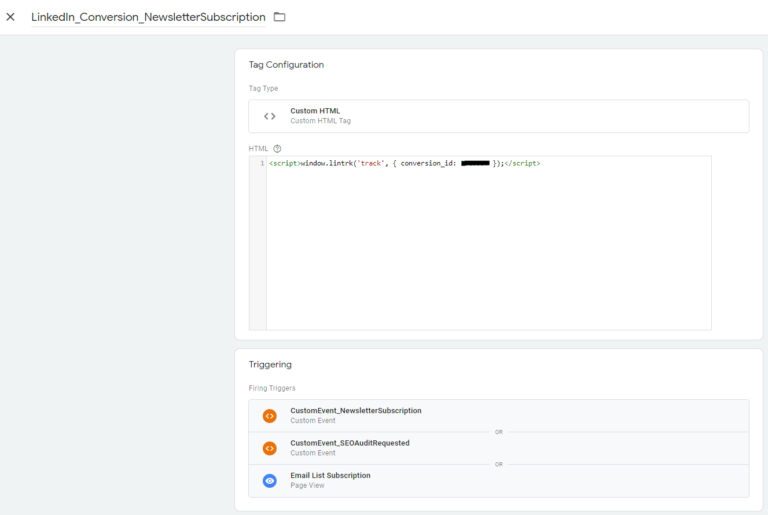
Task: Open the CustomEvent_NewsletterSubscription trigger
Action: [355, 411]
